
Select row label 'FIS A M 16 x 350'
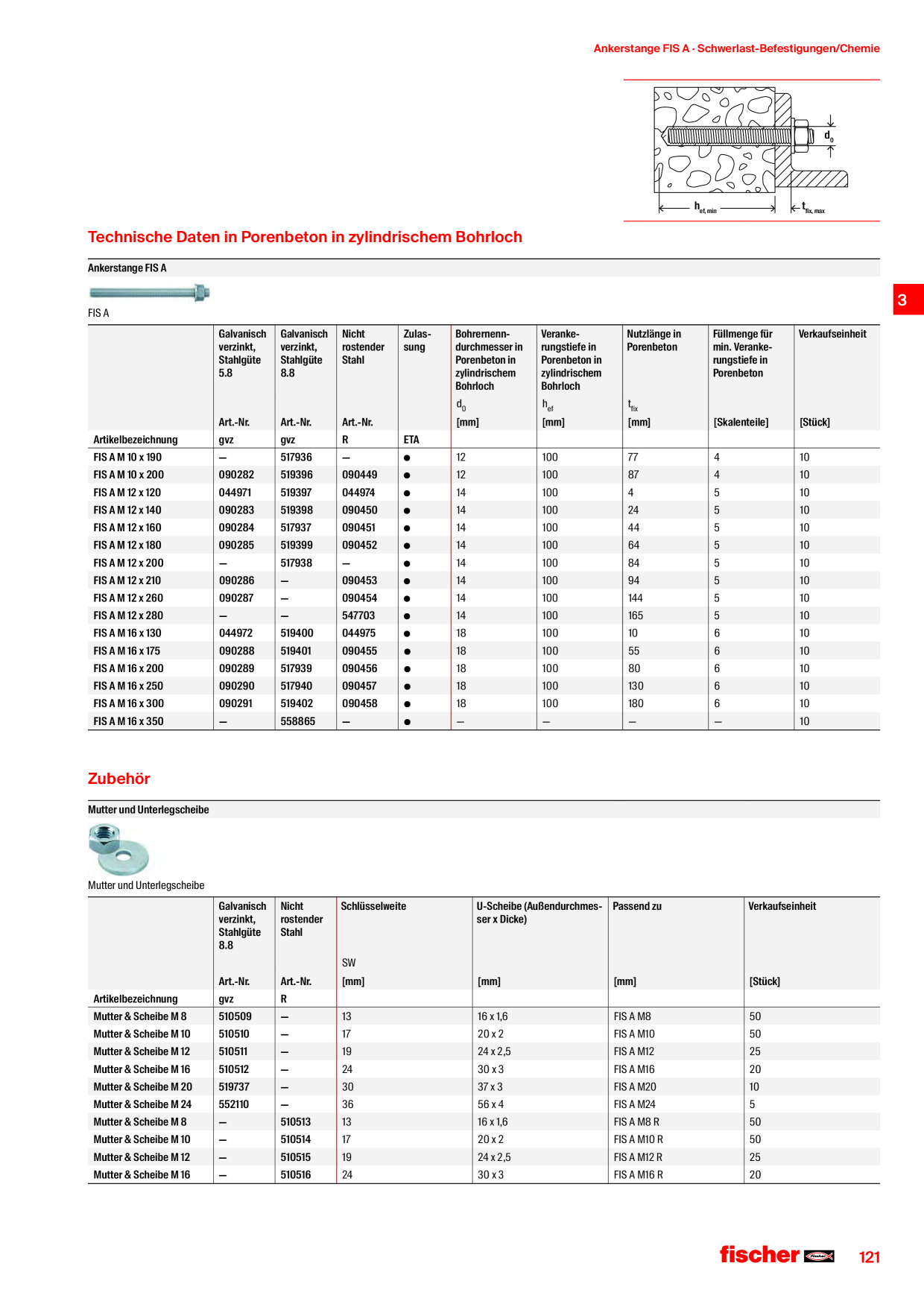(128, 721)
